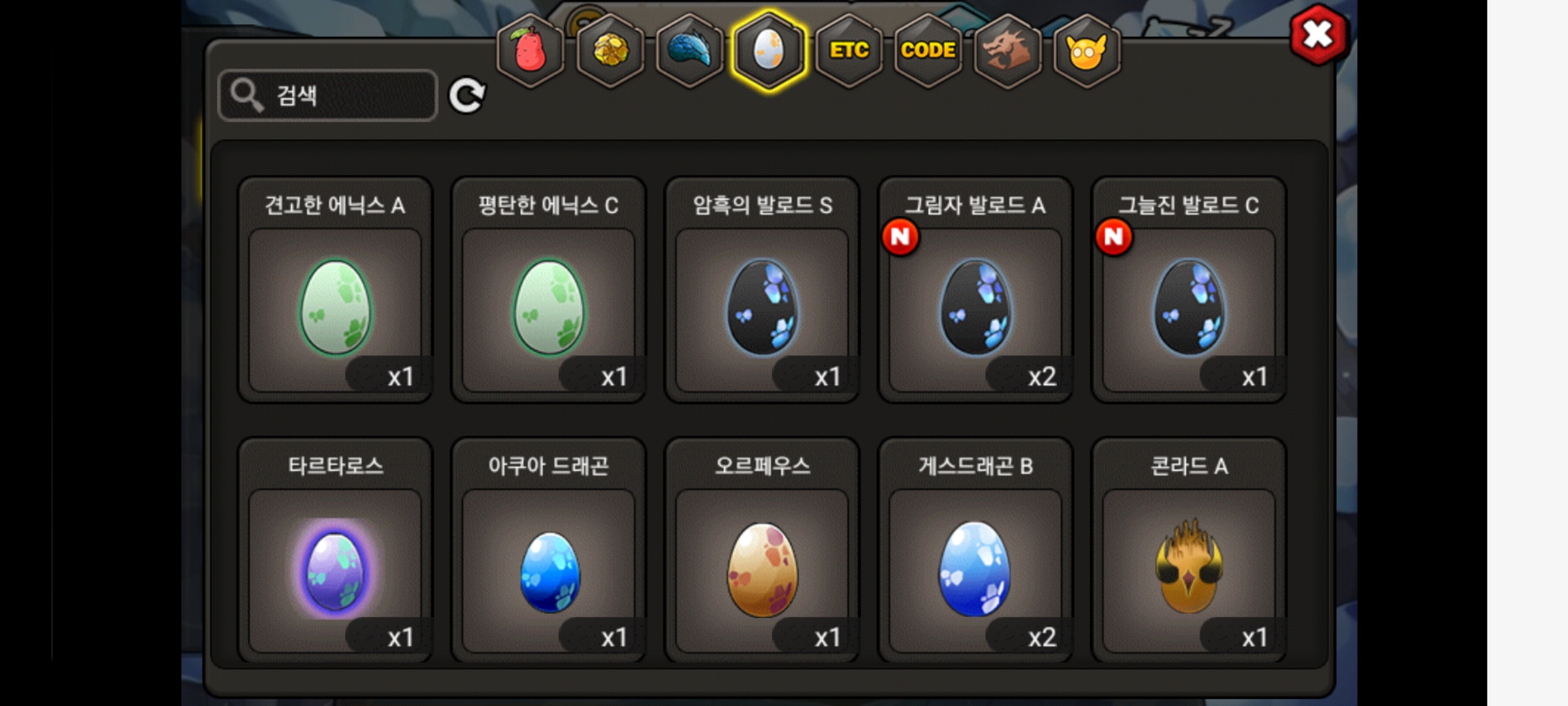Open the blue dragon scale tab
This screenshot has width=1568, height=706.
[690, 50]
